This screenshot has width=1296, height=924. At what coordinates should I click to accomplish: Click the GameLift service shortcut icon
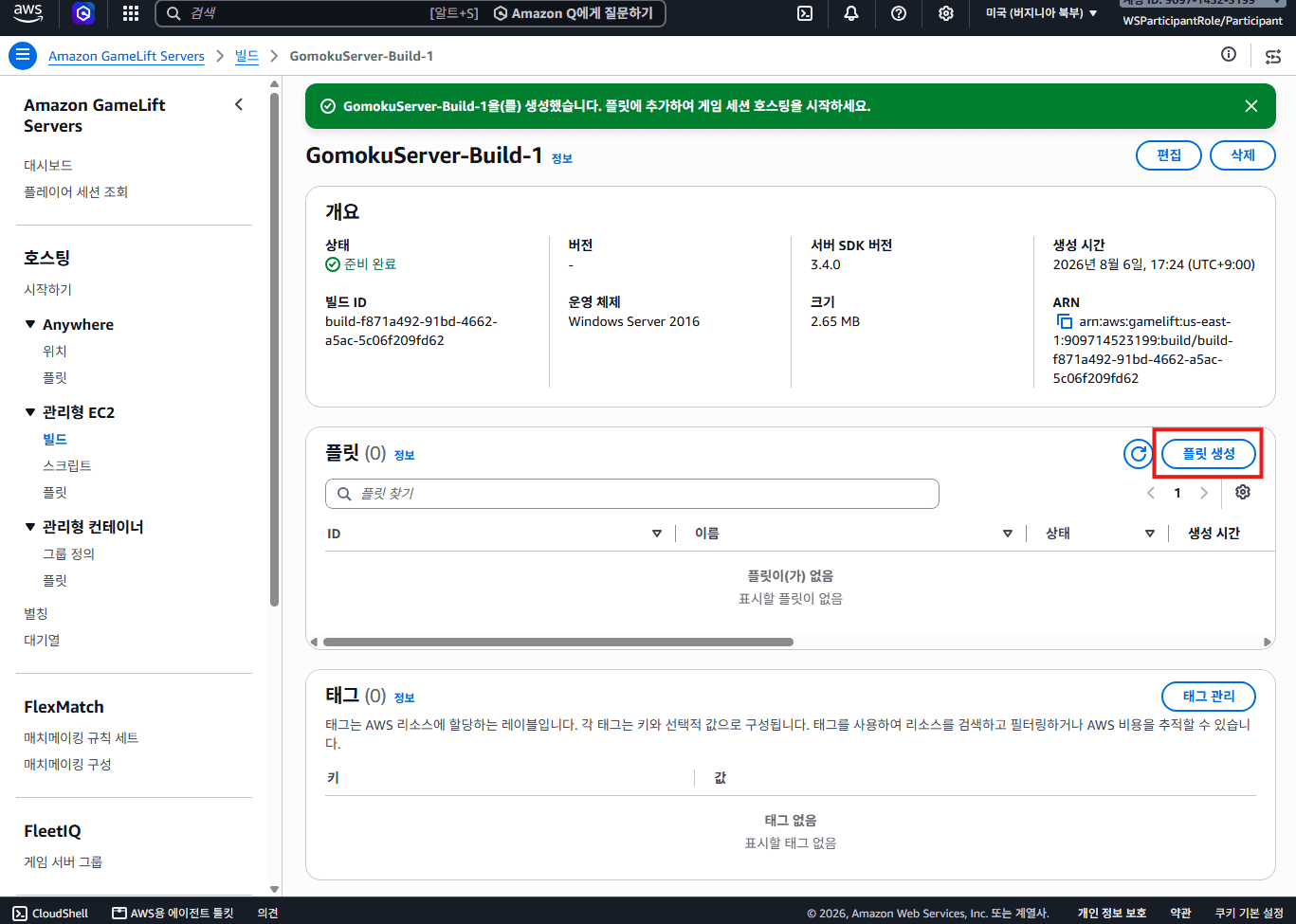pos(83,13)
